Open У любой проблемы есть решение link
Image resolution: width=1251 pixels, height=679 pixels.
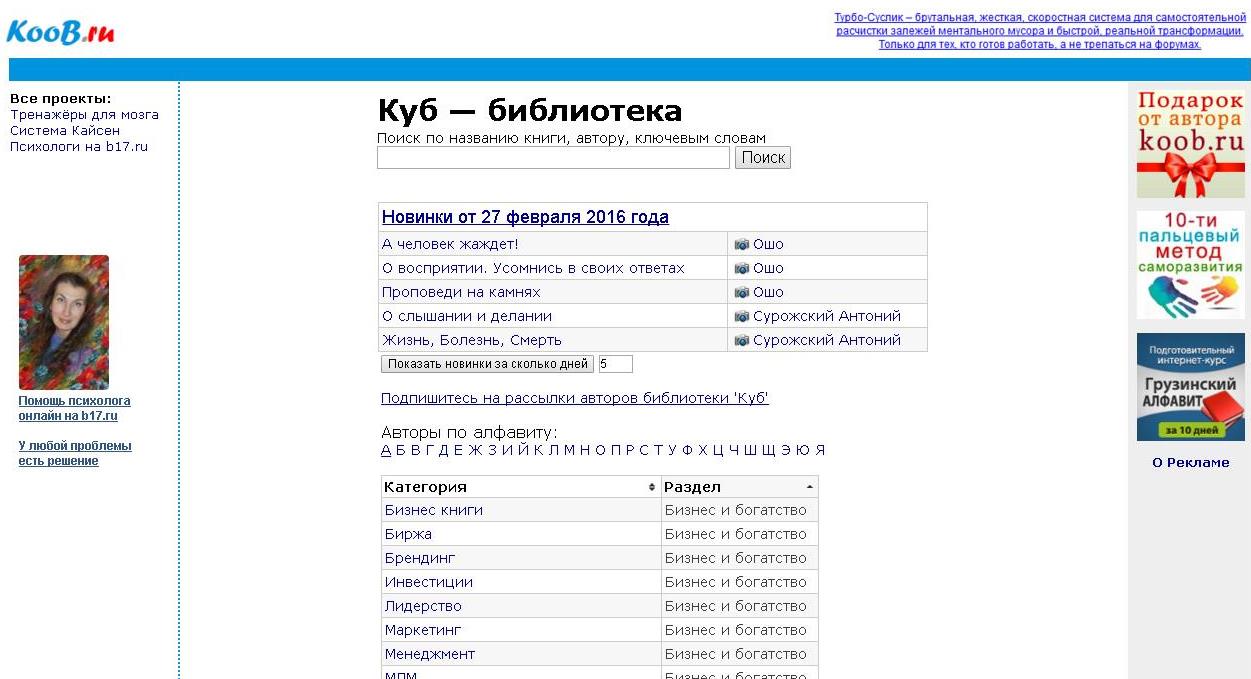75,453
